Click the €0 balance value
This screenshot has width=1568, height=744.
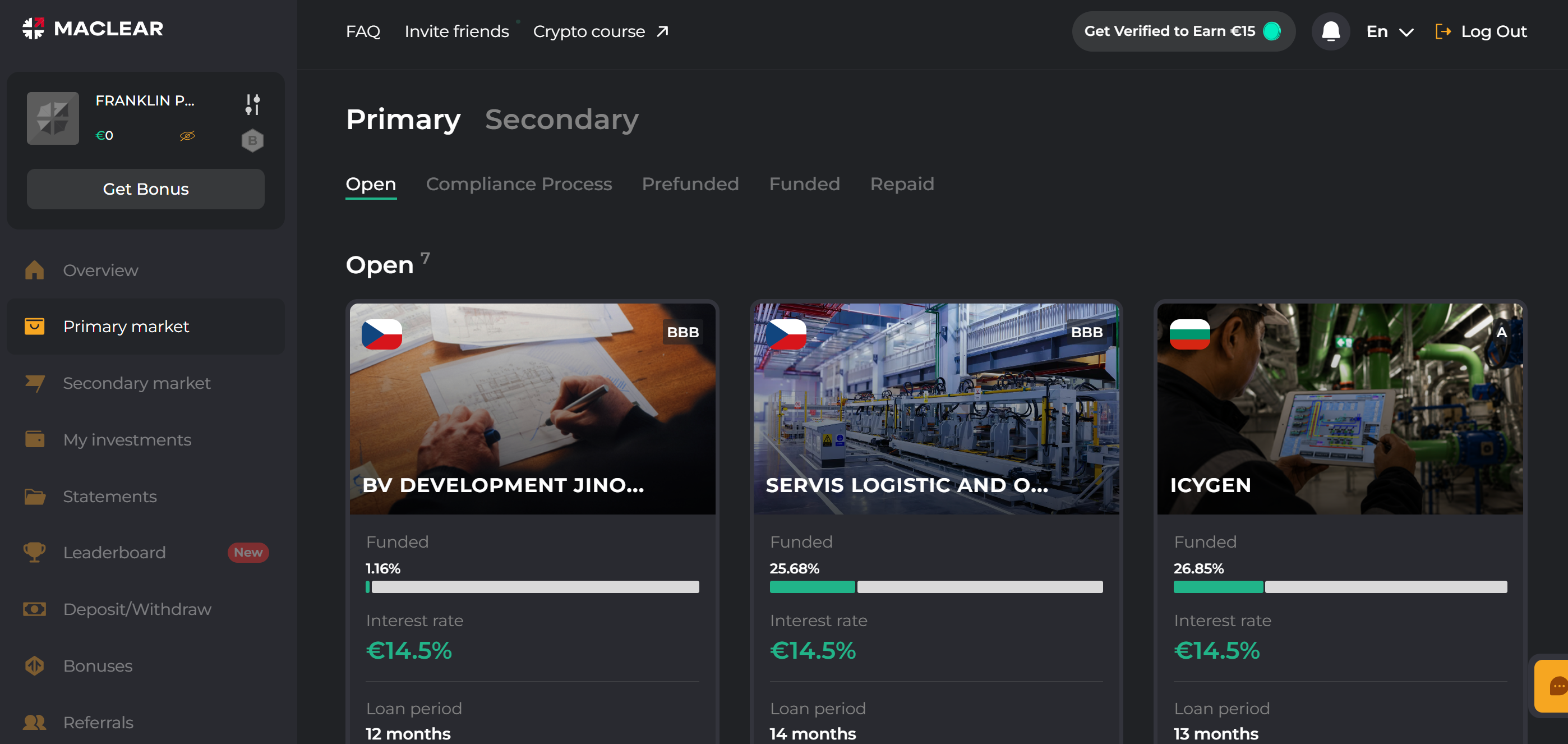104,135
